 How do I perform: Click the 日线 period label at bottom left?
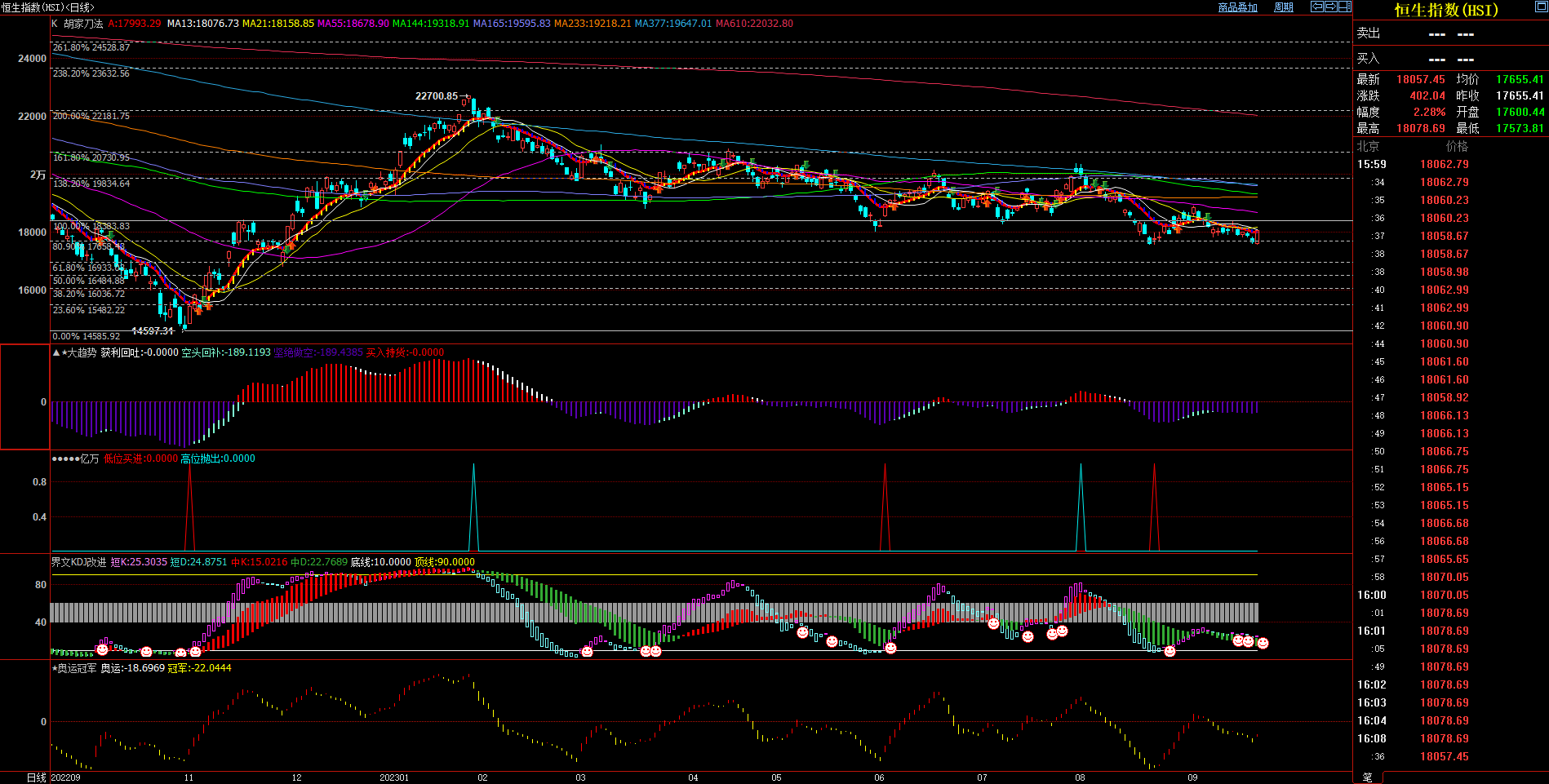(37, 777)
